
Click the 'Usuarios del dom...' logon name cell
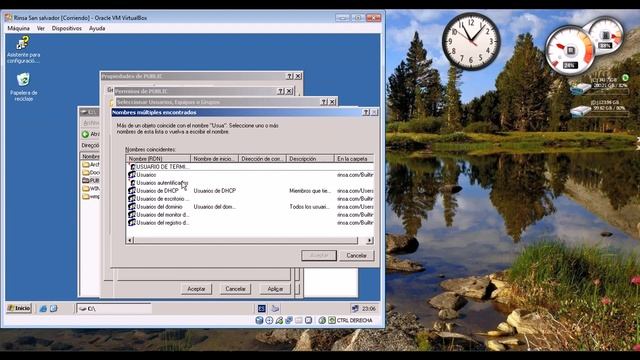[215, 207]
